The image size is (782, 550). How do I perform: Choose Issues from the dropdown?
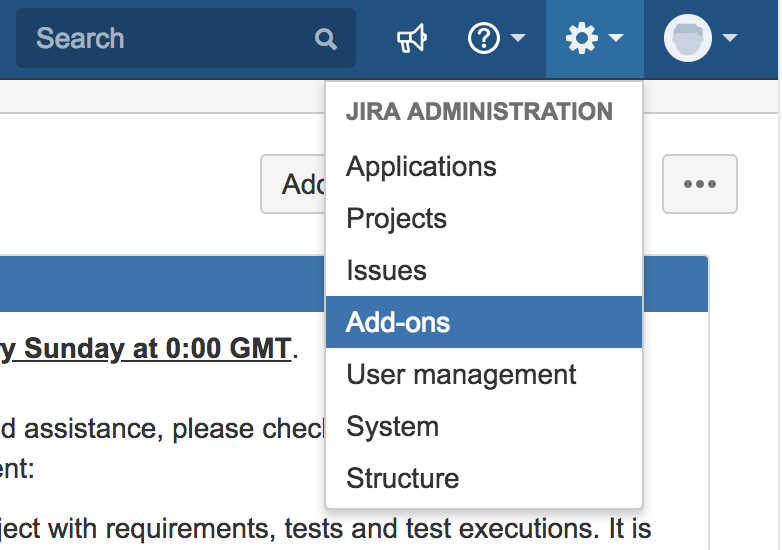click(483, 270)
